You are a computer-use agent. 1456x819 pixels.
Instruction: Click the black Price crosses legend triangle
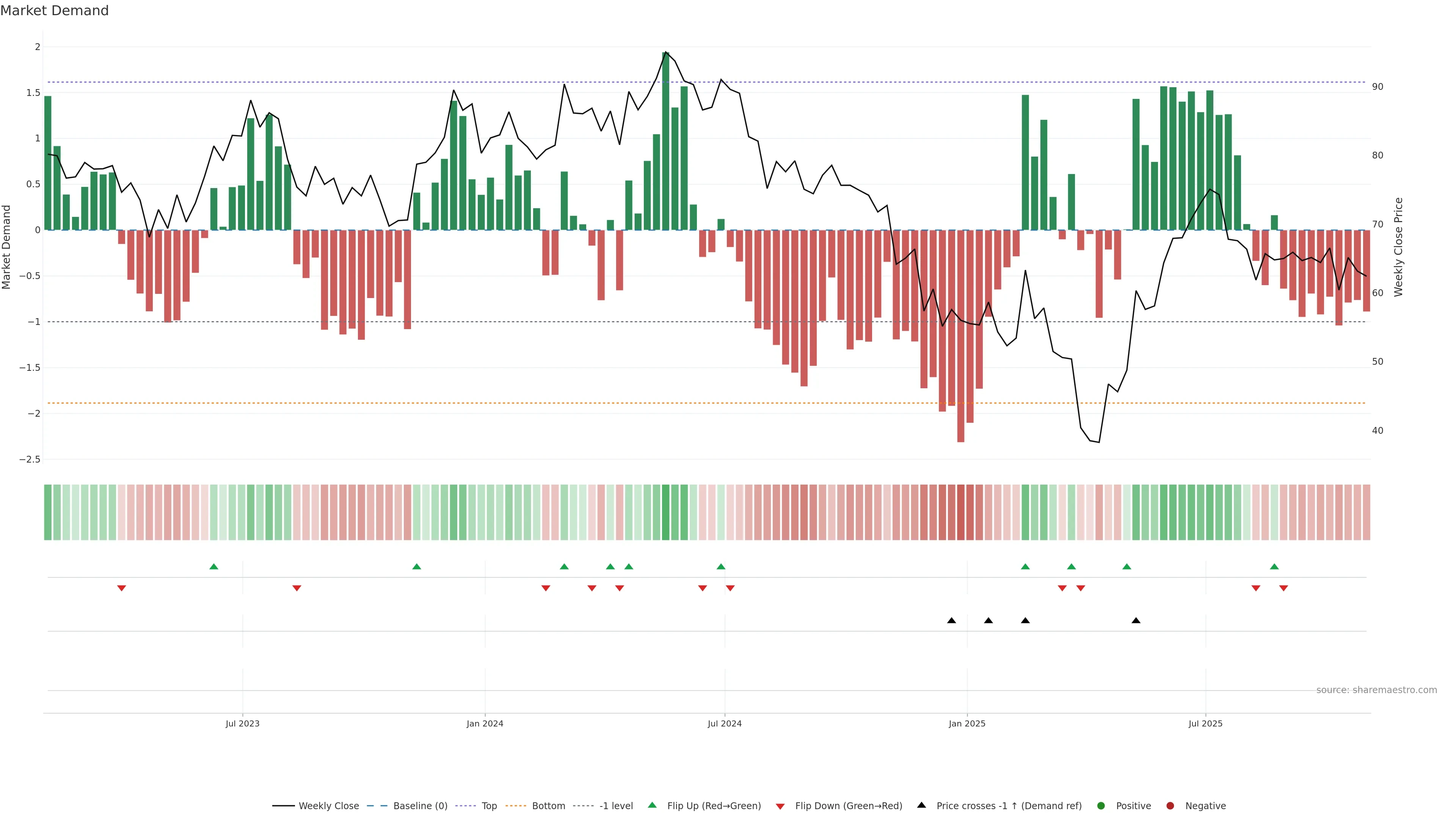point(921,805)
